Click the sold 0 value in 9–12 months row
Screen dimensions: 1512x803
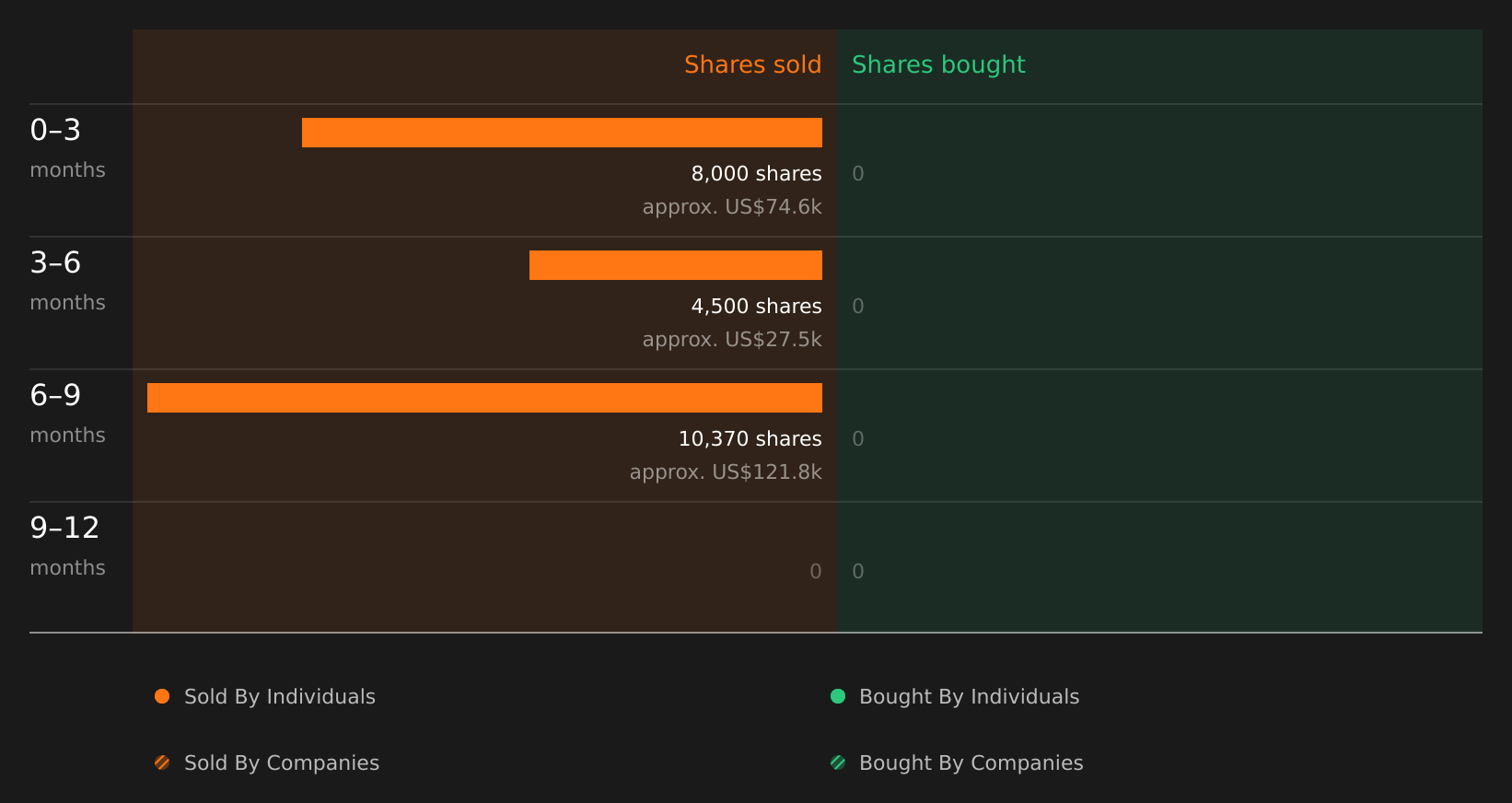pos(816,571)
